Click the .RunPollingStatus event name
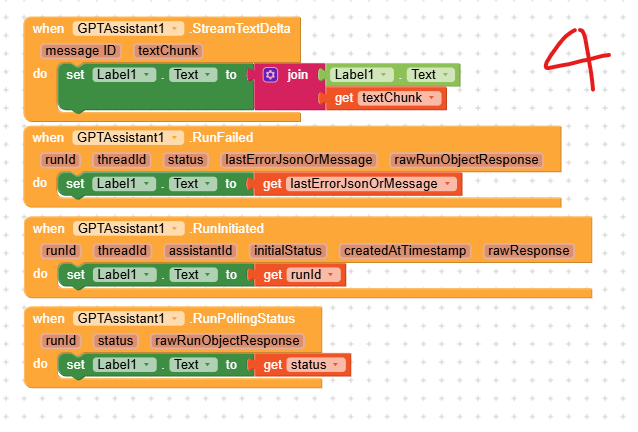Viewport: 638px width, 432px height. point(242,319)
